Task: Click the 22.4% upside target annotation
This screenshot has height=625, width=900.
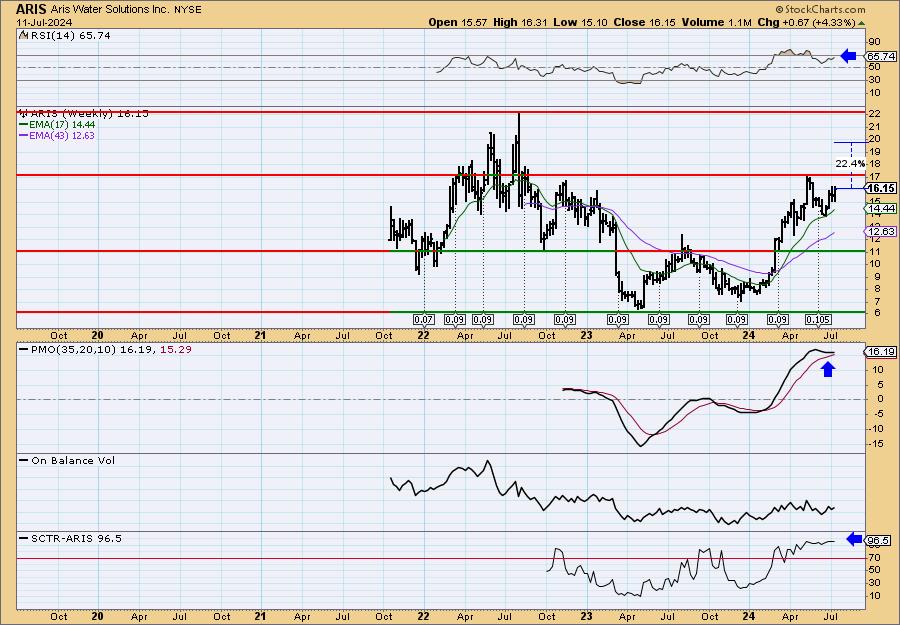Action: coord(850,164)
